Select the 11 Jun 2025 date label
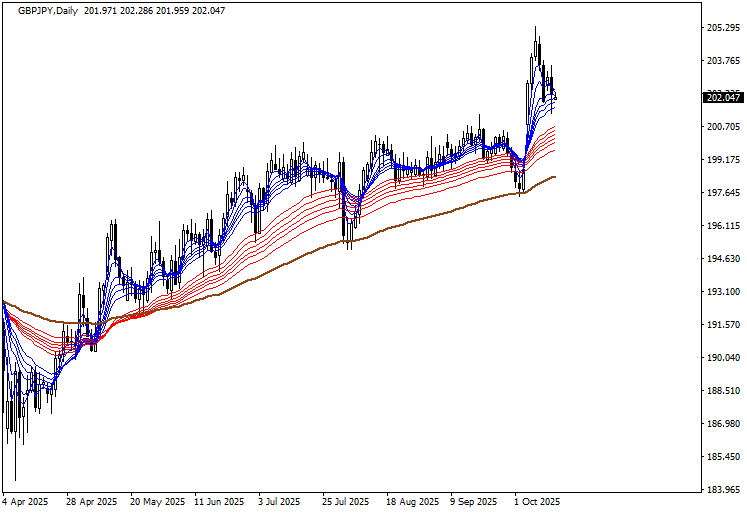The height and width of the screenshot is (513, 747). pyautogui.click(x=219, y=502)
